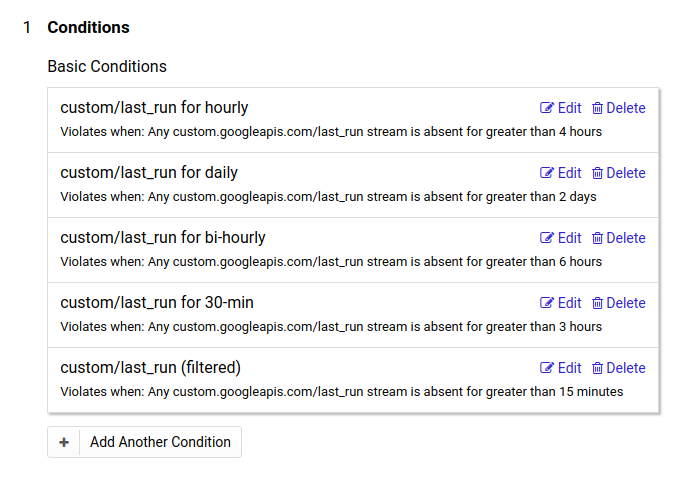Click the trash icon for filtered condition
The image size is (698, 478).
click(x=597, y=368)
